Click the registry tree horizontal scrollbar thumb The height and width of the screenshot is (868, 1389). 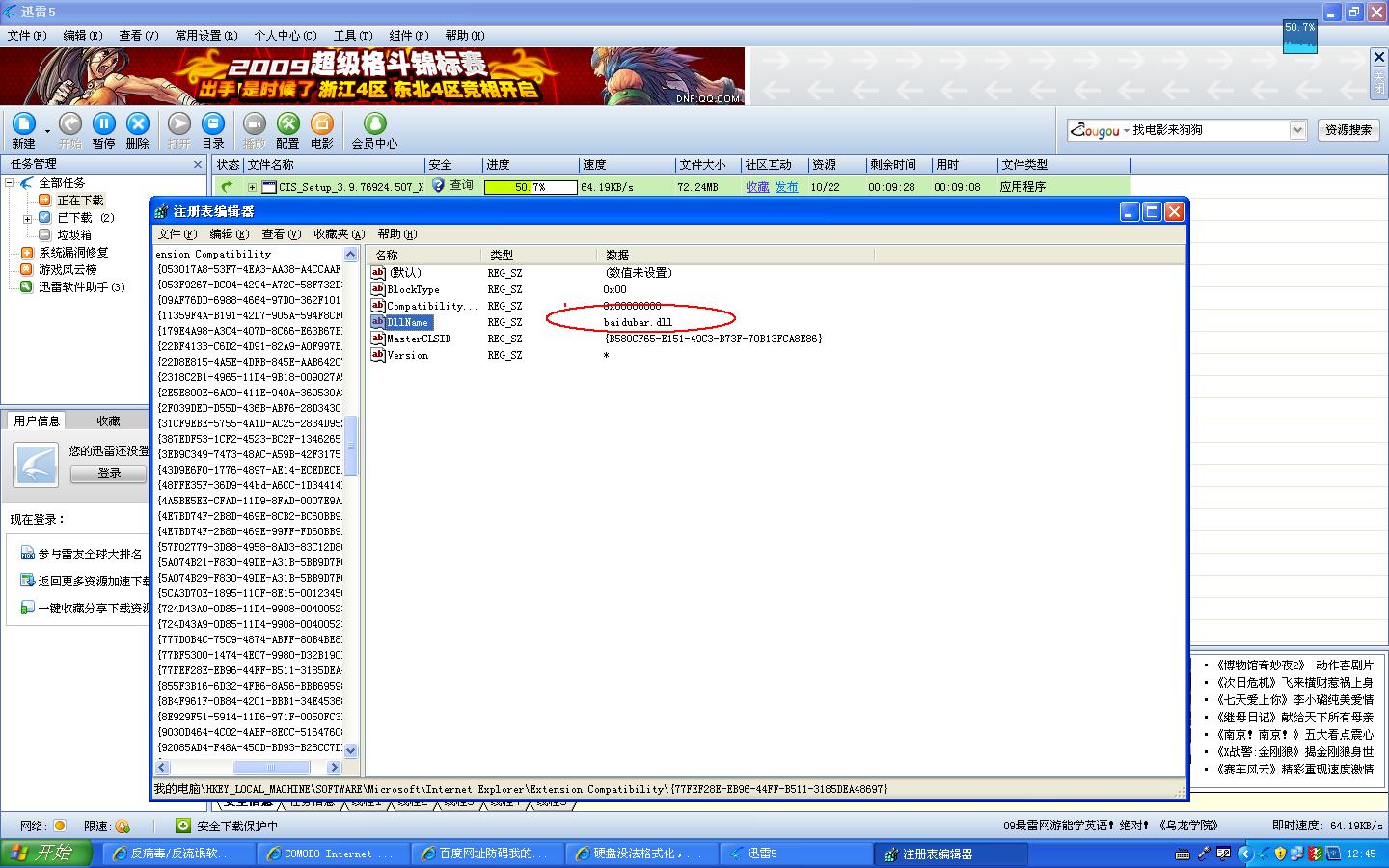coord(272,768)
